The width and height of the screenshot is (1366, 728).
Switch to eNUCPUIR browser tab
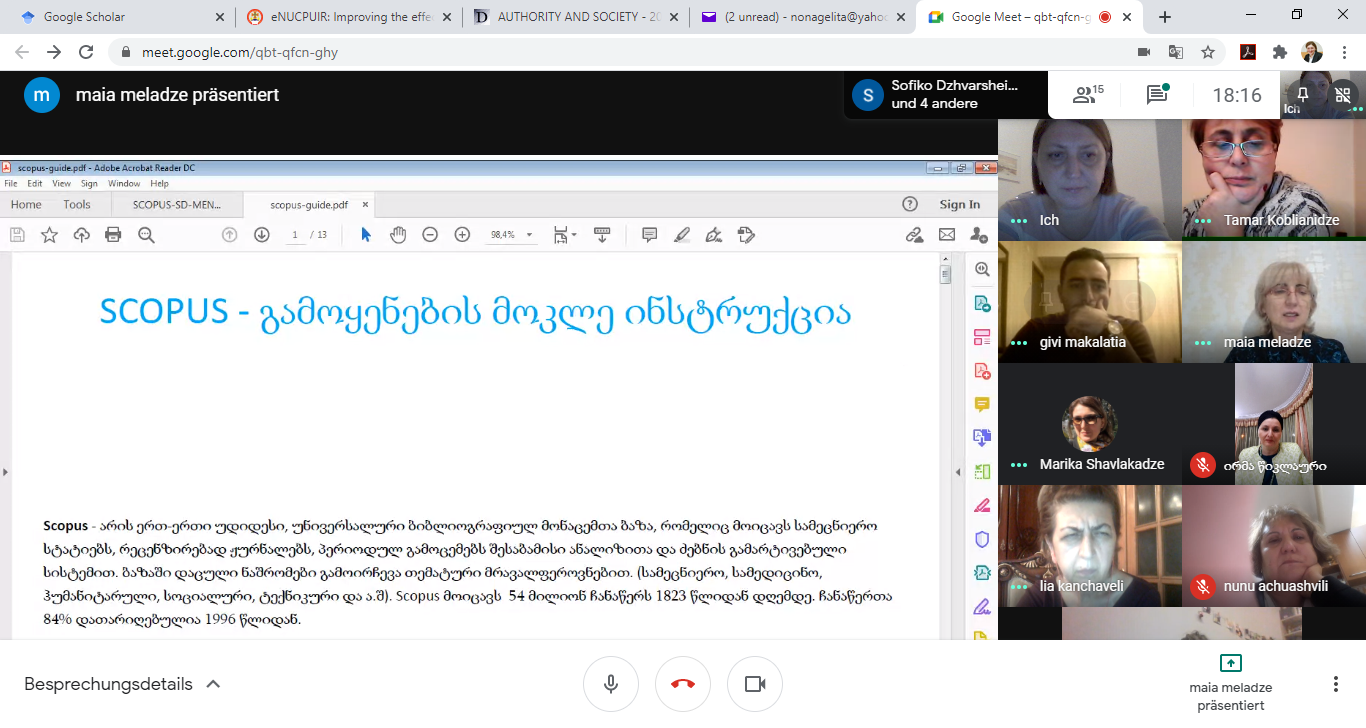(x=349, y=17)
